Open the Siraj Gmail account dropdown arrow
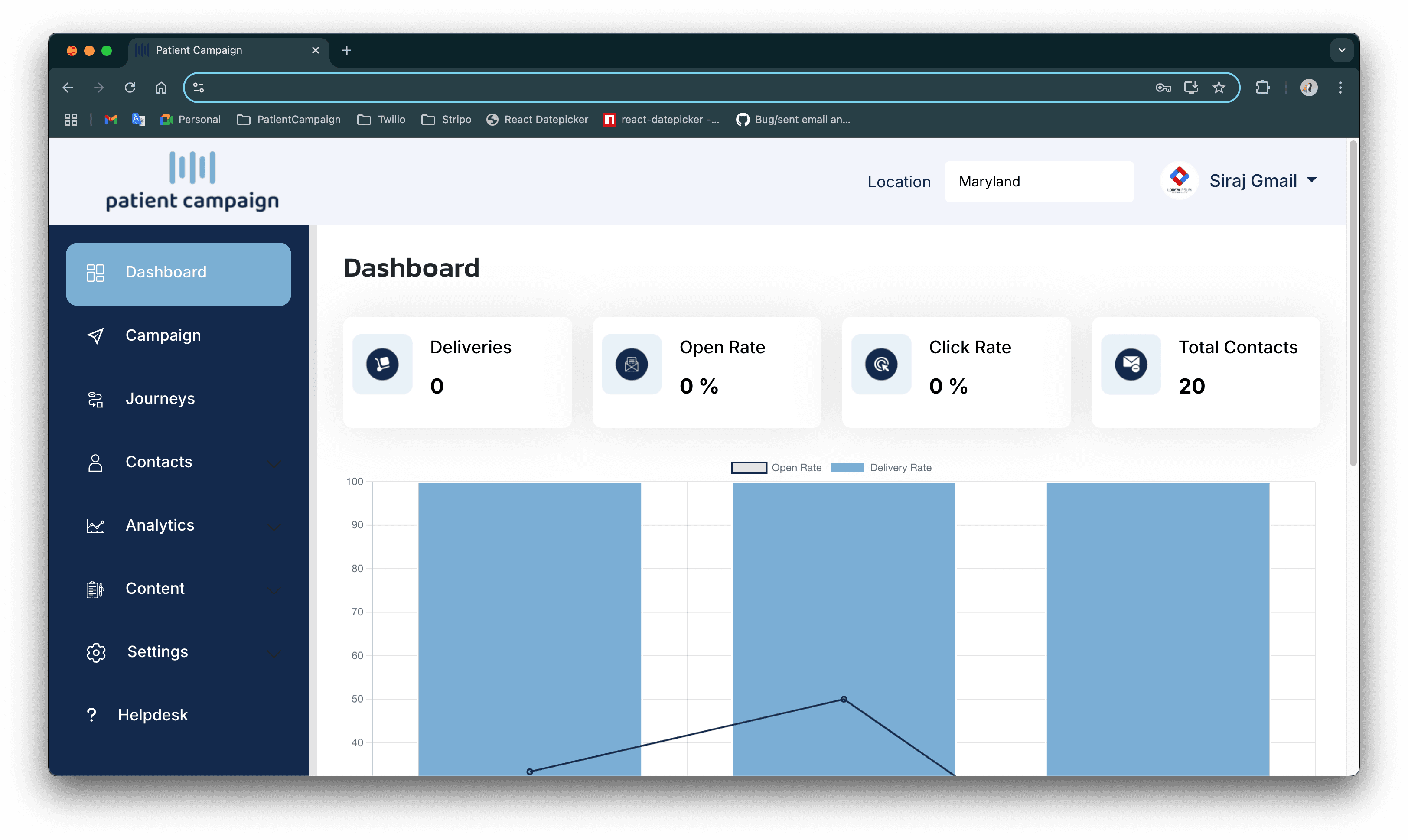The image size is (1408, 840). point(1311,181)
